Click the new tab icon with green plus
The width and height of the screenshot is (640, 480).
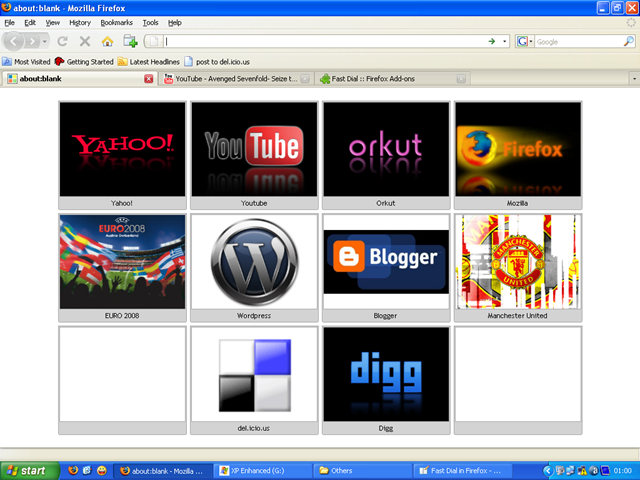[x=130, y=41]
